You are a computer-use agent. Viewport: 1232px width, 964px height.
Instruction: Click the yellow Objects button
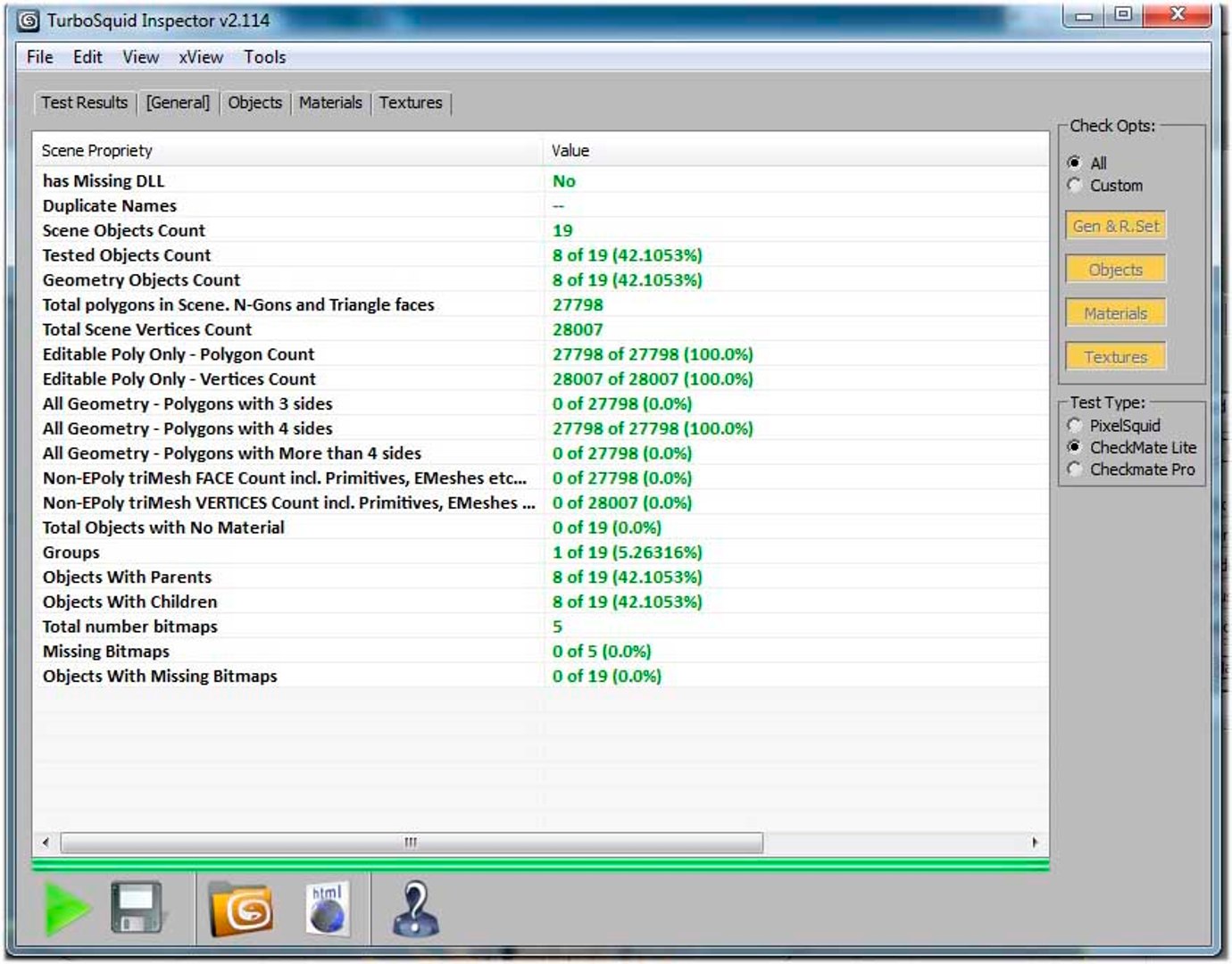click(x=1116, y=270)
